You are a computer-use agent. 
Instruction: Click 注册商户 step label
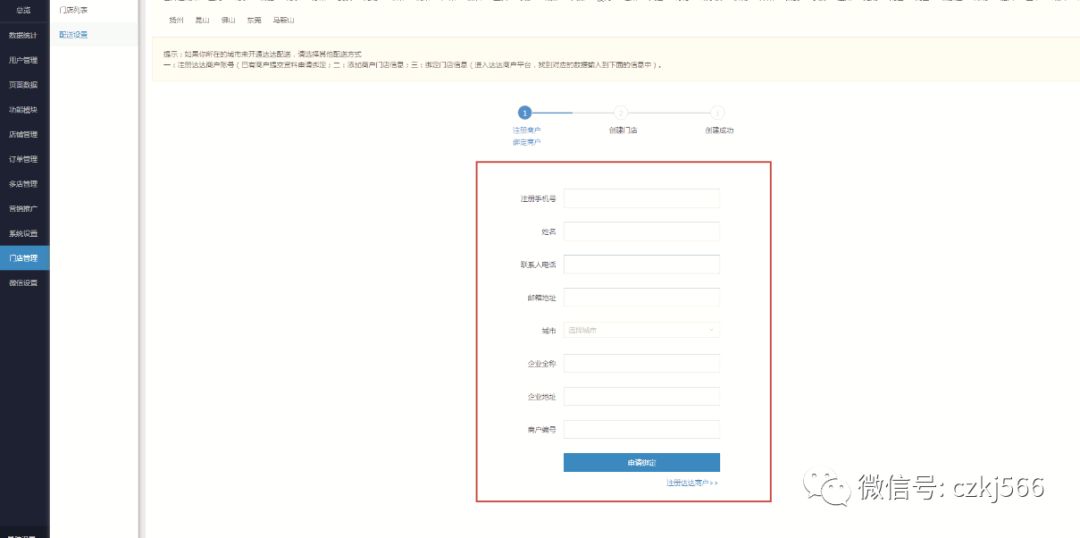coord(526,130)
